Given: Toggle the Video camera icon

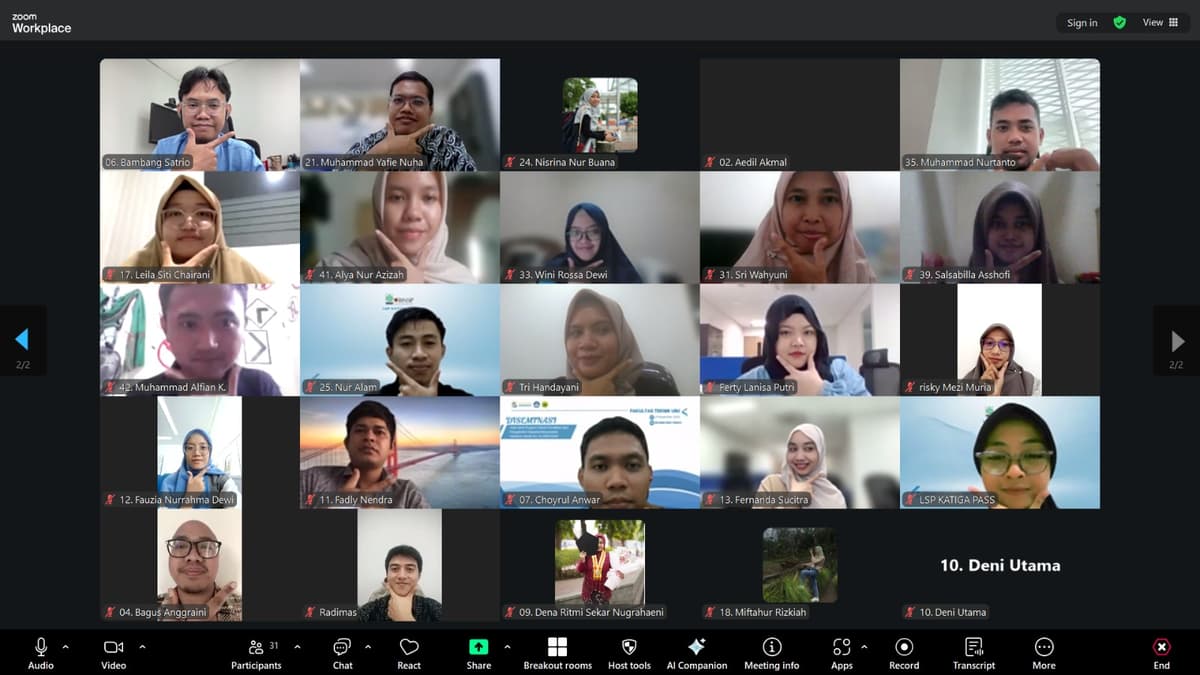Looking at the screenshot, I should [113, 647].
